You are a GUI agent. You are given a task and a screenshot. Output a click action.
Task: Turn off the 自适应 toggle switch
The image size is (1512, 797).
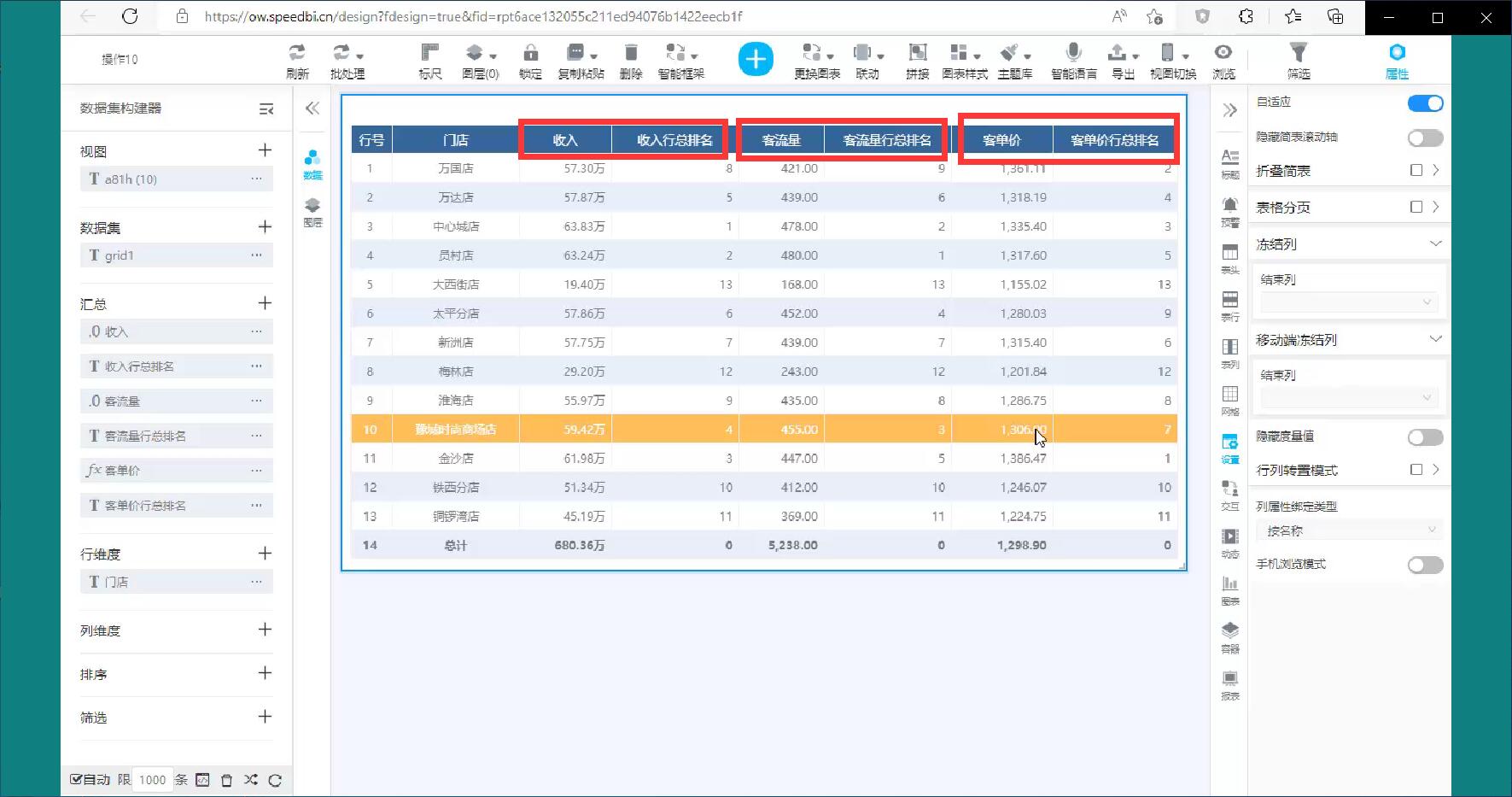pos(1425,103)
